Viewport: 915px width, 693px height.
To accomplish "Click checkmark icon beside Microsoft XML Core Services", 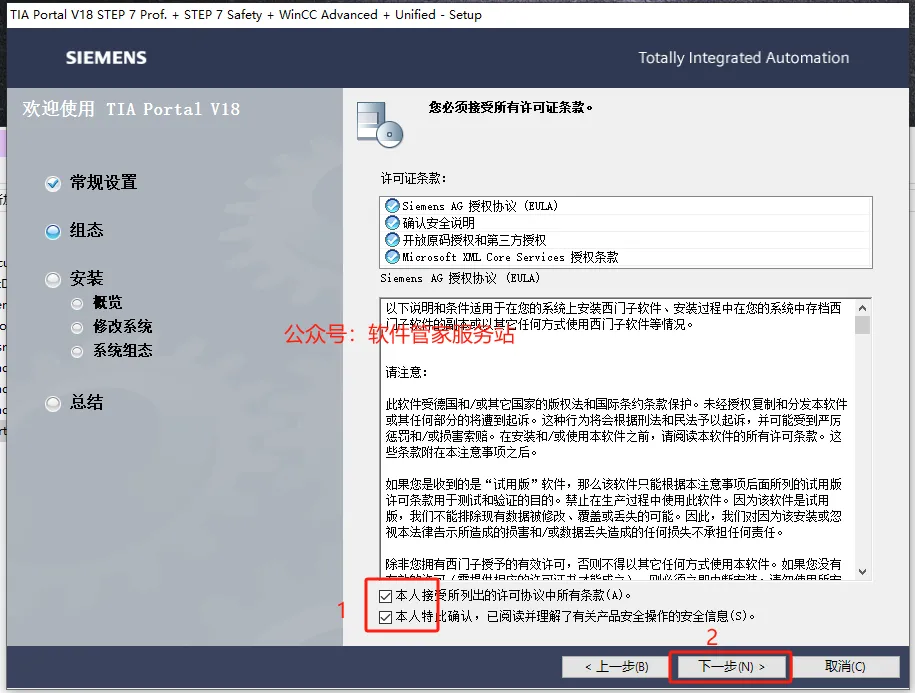I will tap(393, 257).
